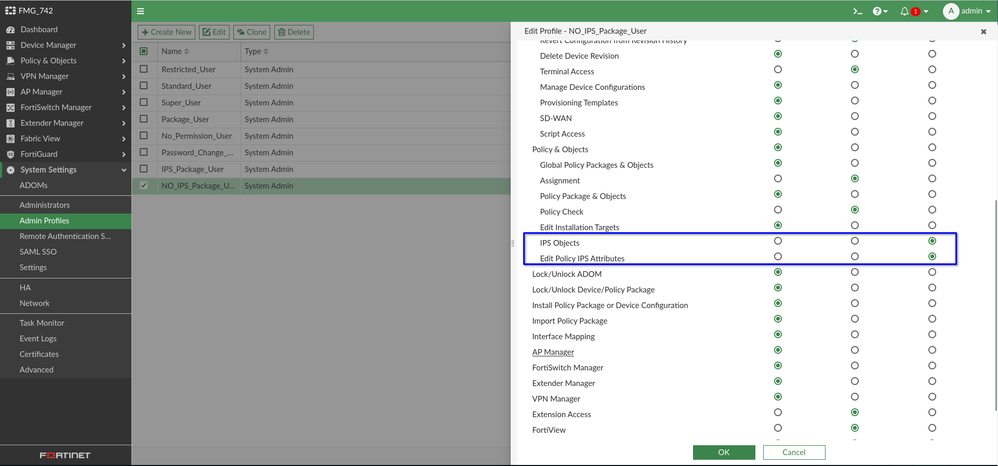Click the FortiSwitch Manager icon

click(10, 108)
